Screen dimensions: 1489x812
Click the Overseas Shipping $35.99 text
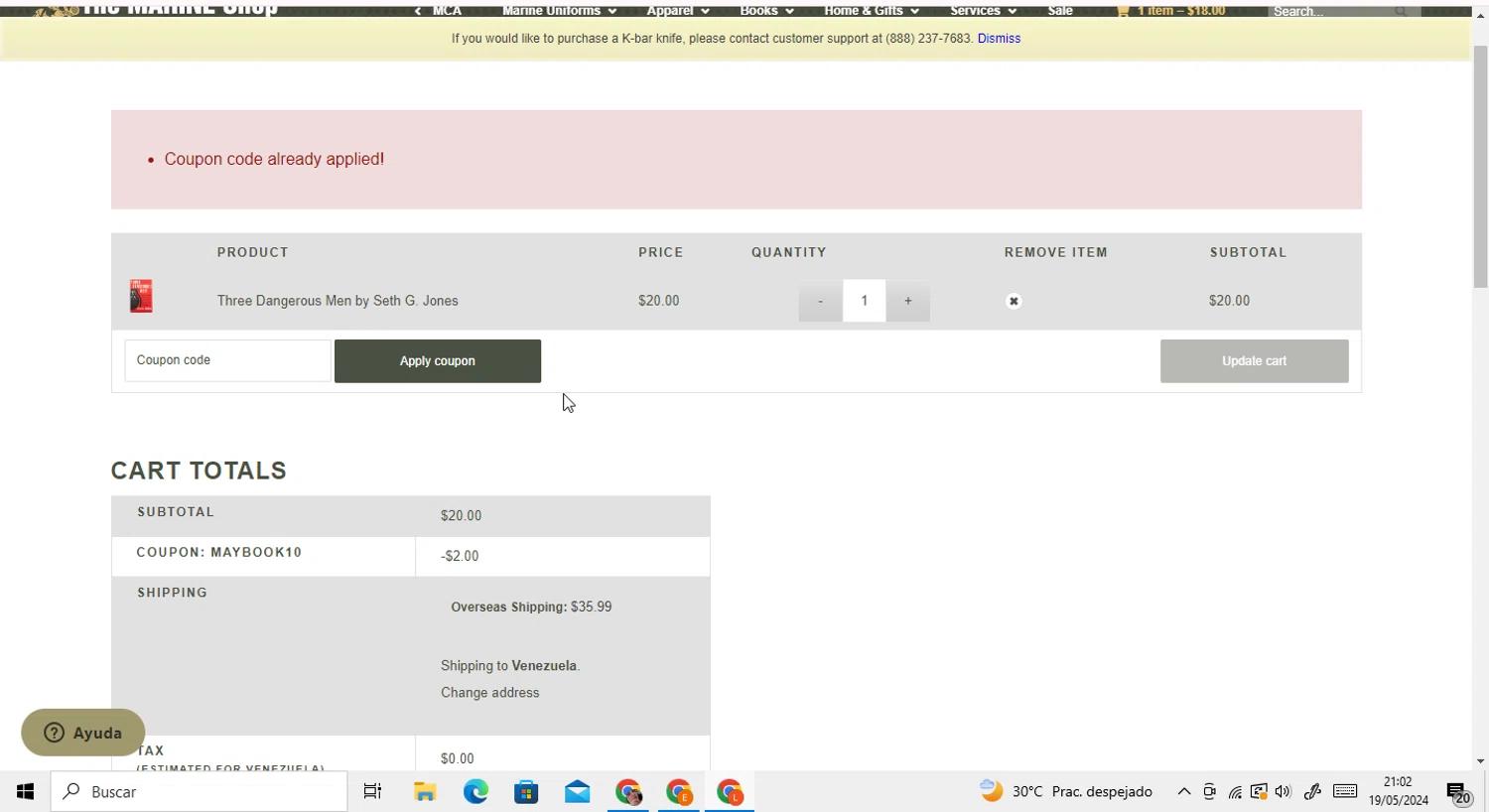pyautogui.click(x=531, y=607)
